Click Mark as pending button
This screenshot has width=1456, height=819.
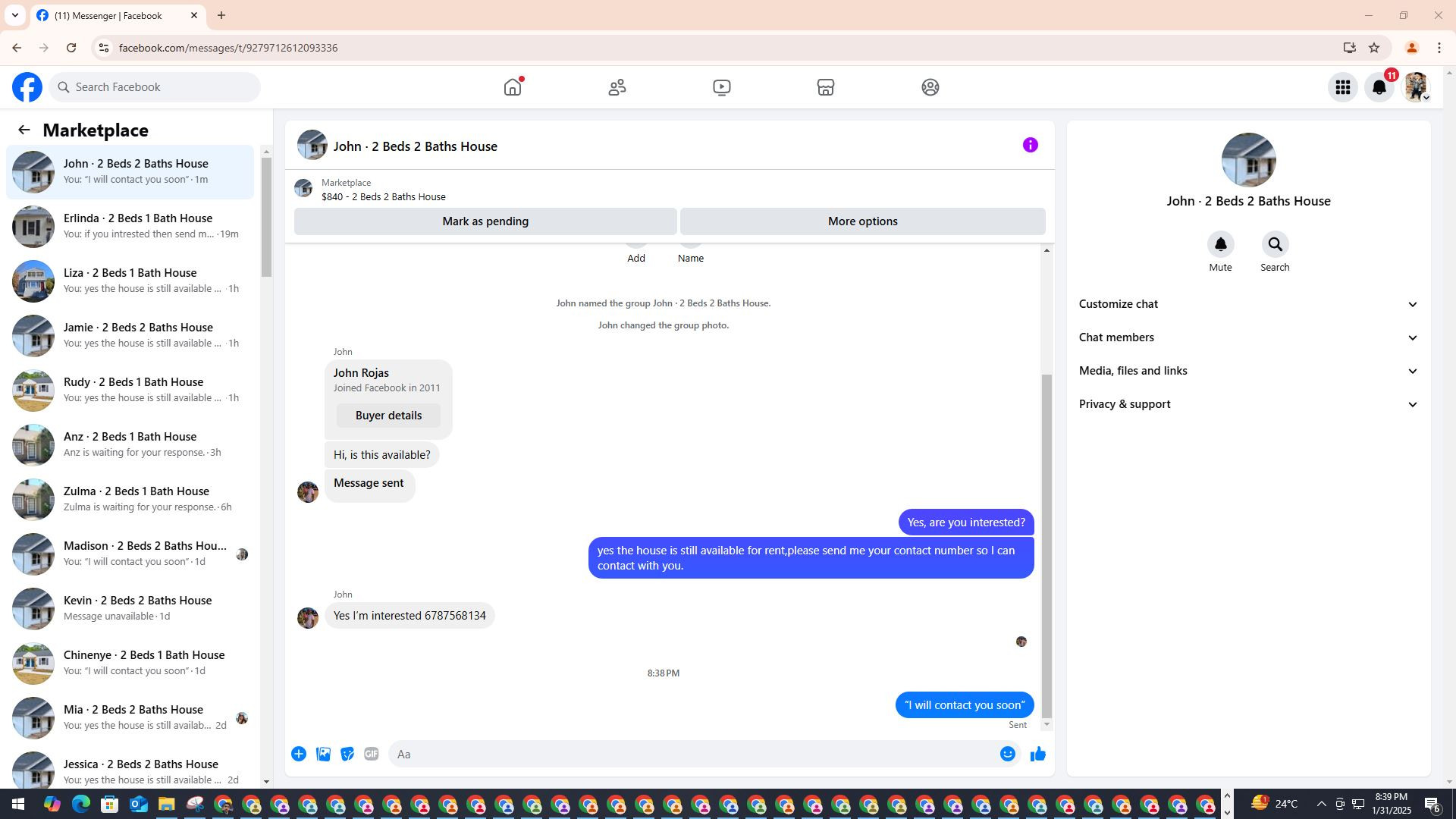point(485,221)
